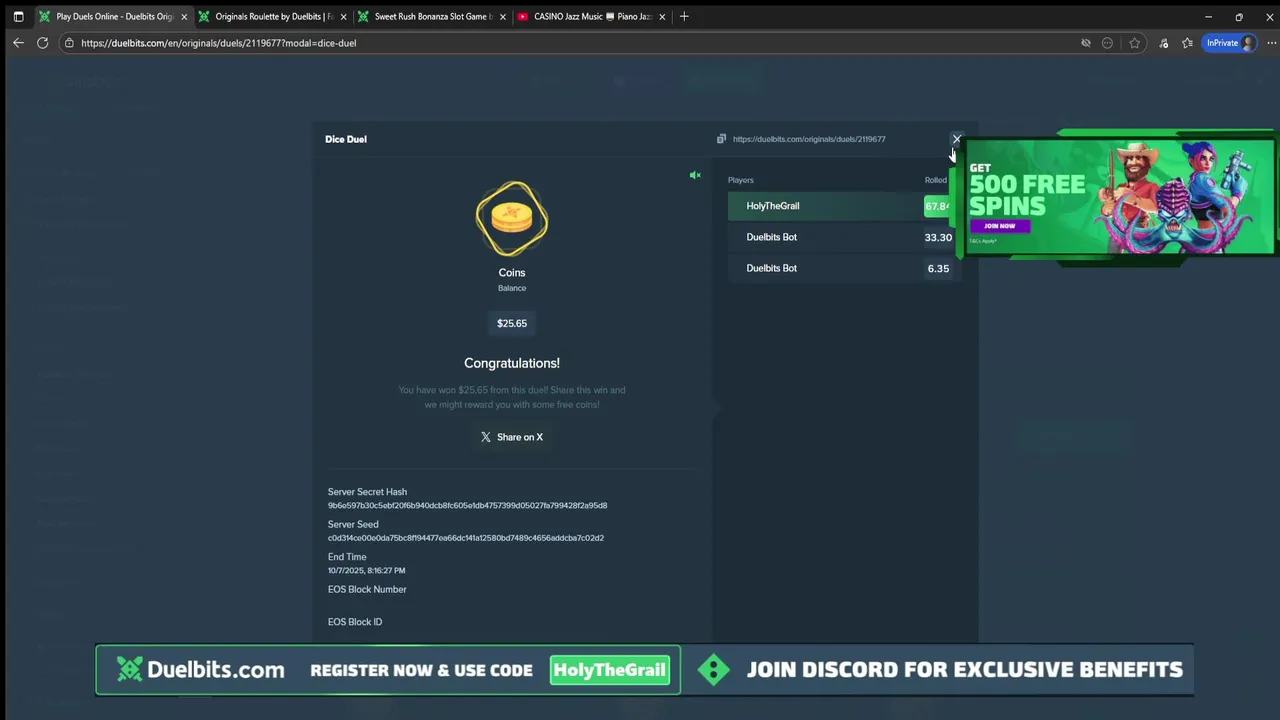The width and height of the screenshot is (1280, 720).
Task: Select the HolyTheGrail player row
Action: [843, 206]
